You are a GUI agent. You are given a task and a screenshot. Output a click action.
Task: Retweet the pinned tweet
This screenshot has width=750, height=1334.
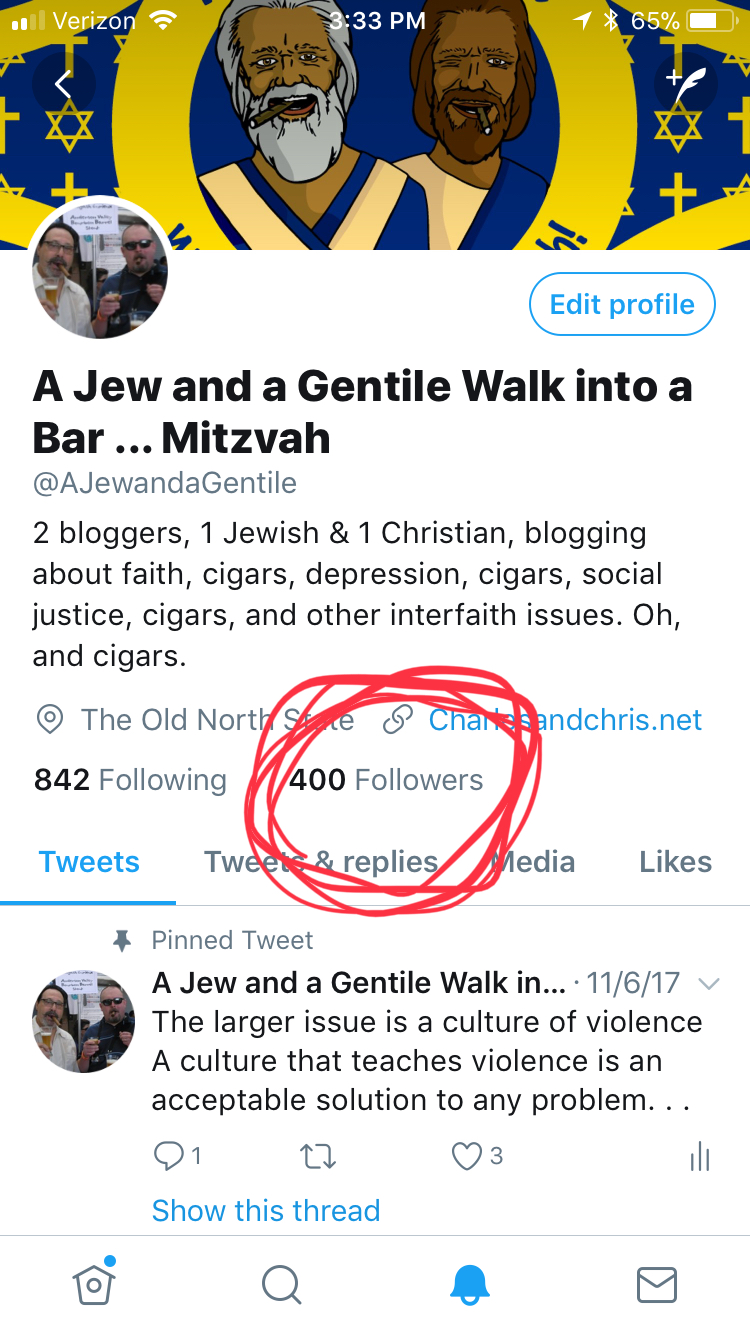point(318,1157)
